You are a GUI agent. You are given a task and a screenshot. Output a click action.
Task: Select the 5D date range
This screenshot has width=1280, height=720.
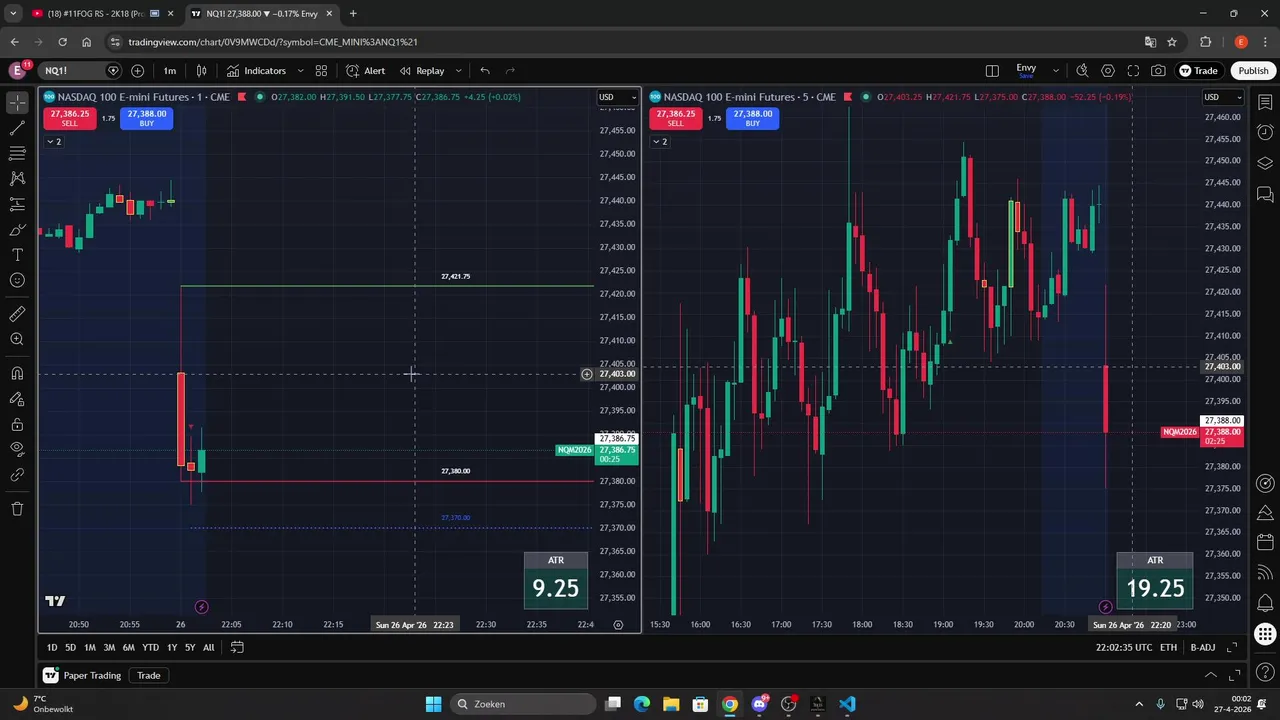[x=71, y=648]
